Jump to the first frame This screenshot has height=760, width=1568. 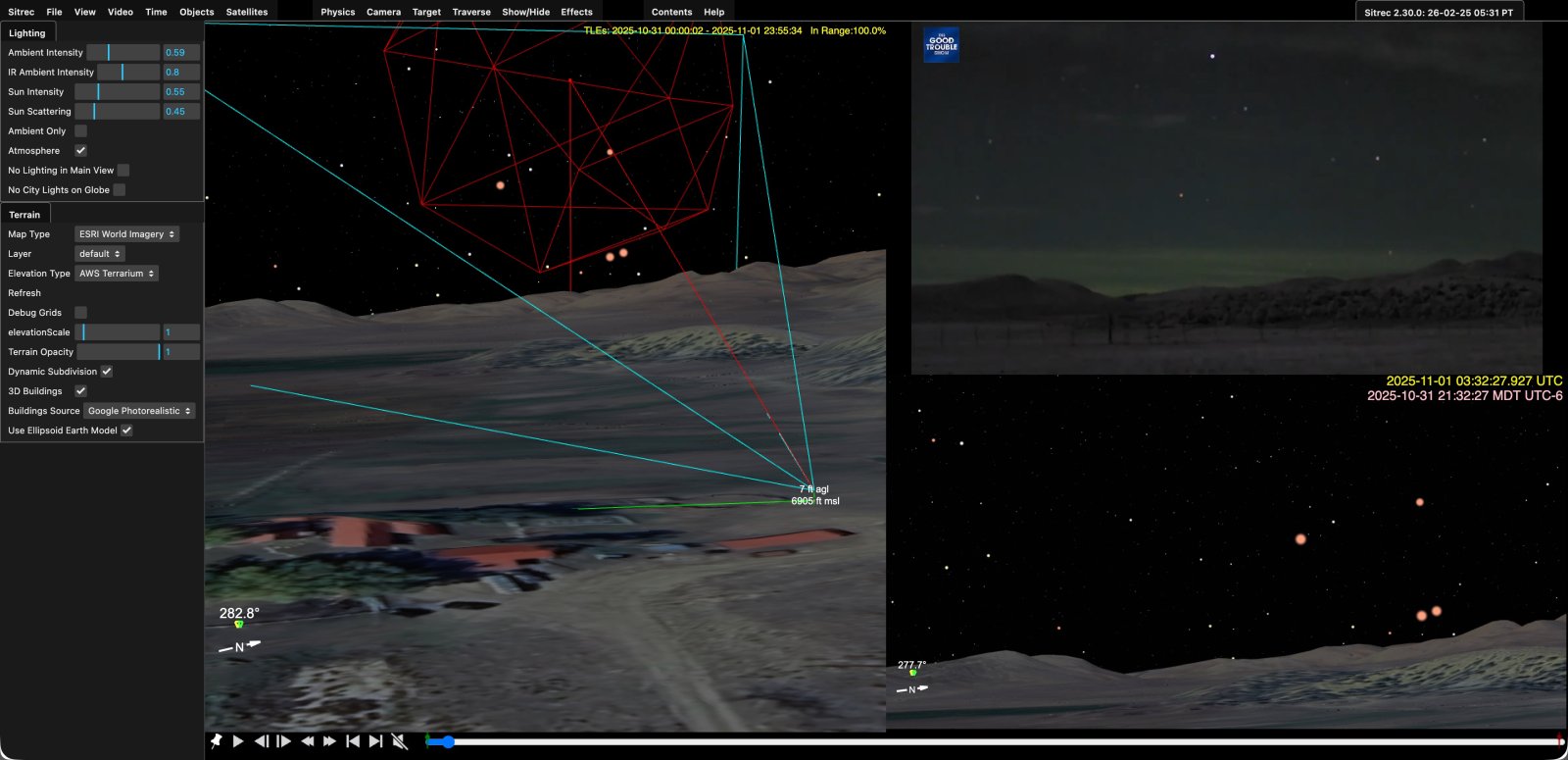tap(353, 741)
